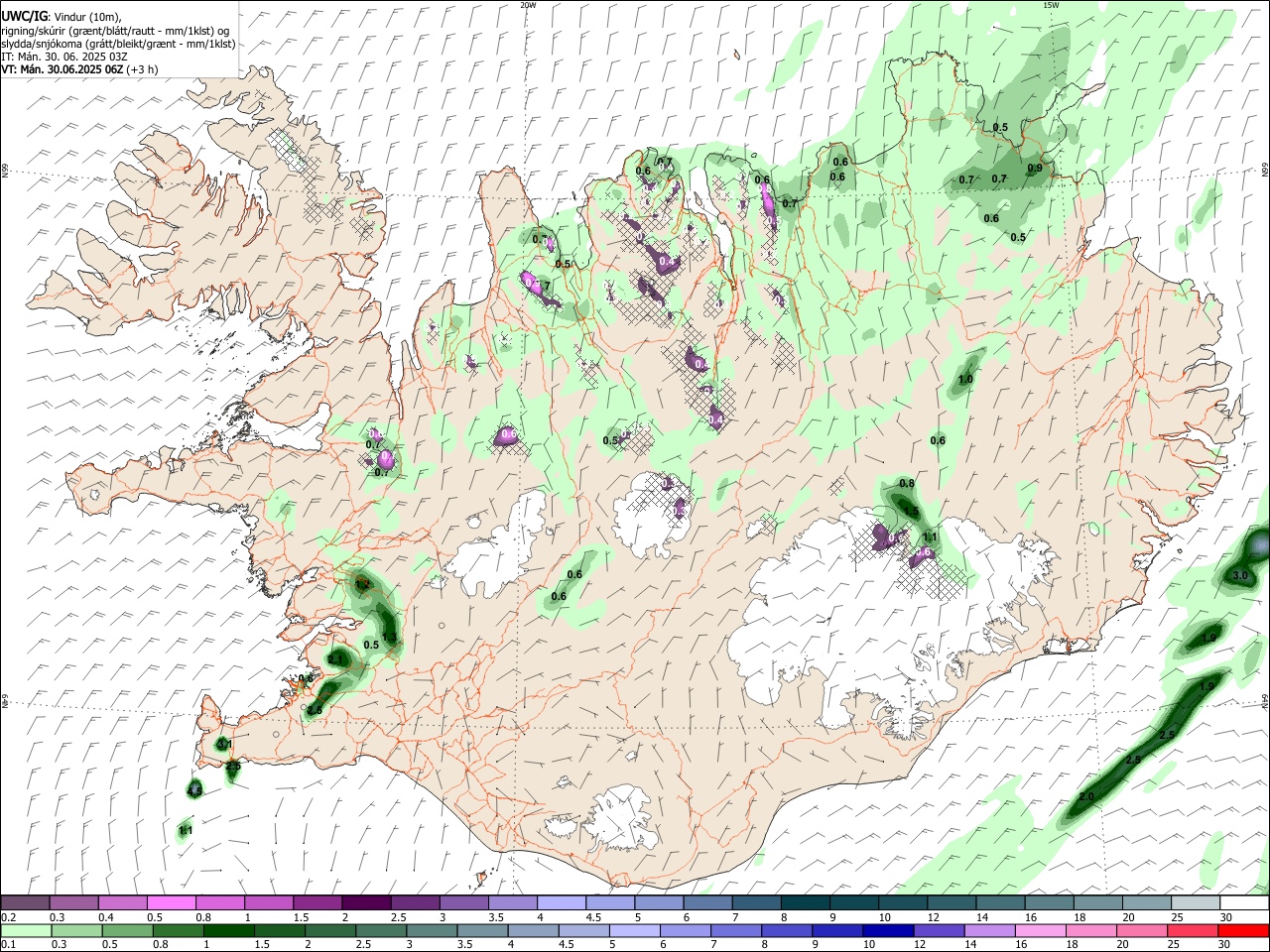Image resolution: width=1270 pixels, height=952 pixels.
Task: Click the white 30 swatch in top legend row
Action: coord(1244,903)
